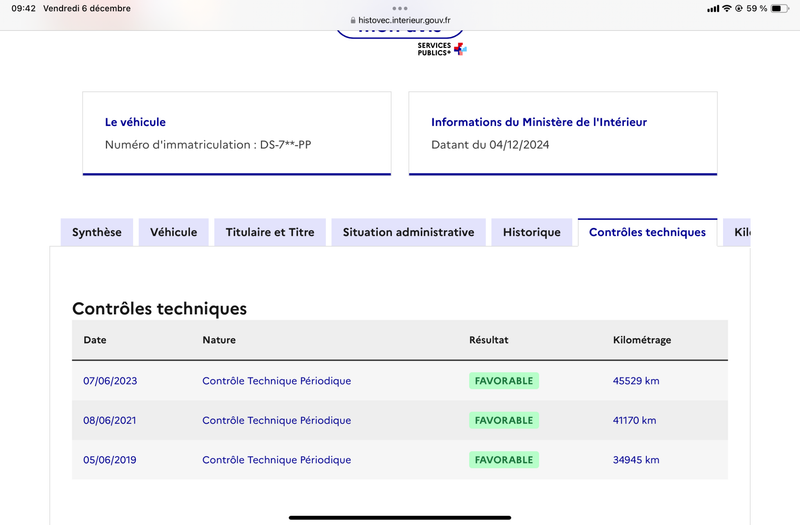
Task: Tap the home indicator bar
Action: pos(400,517)
